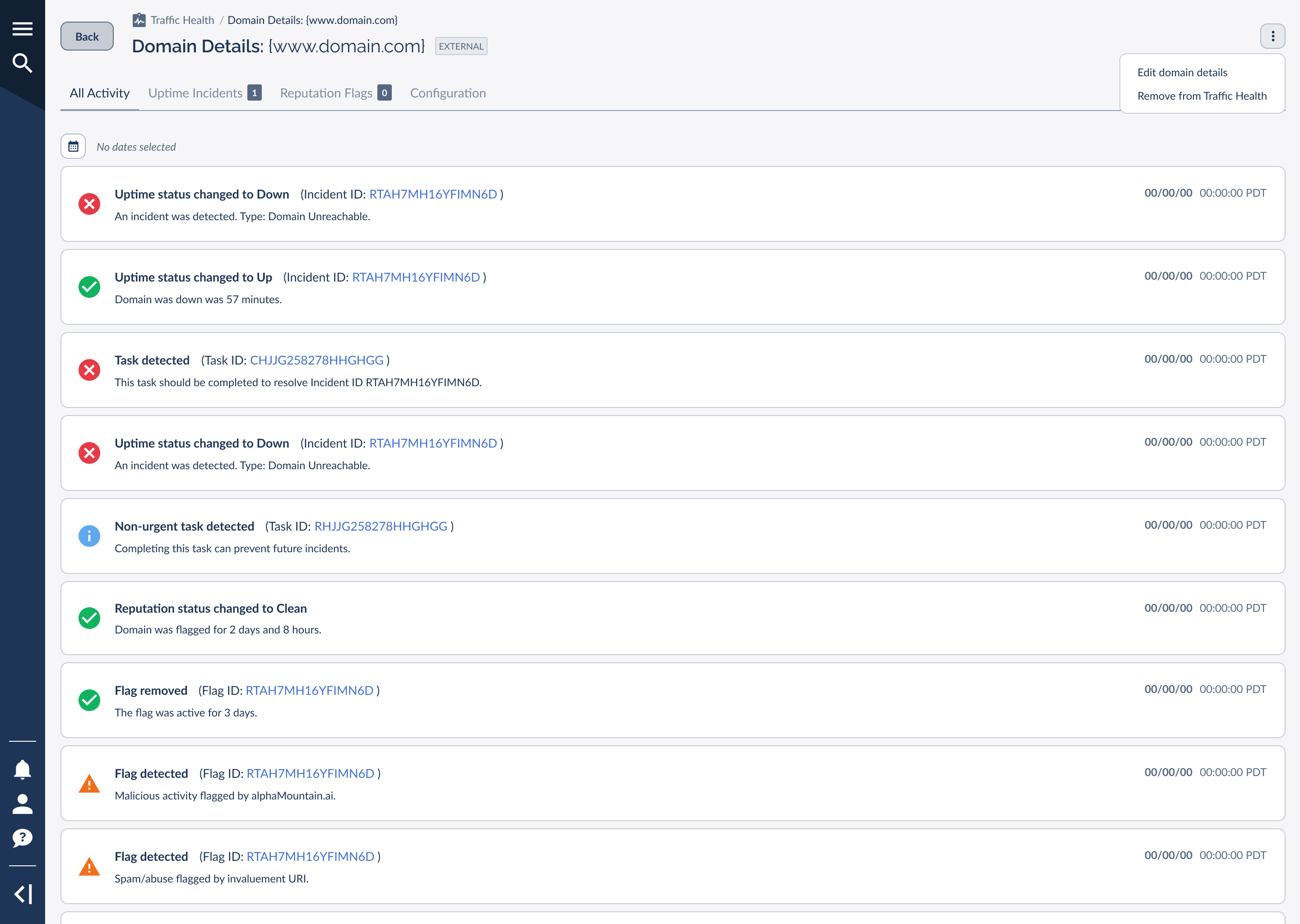Screen dimensions: 1300x924
Task: Click 'No dates selected' text
Action: pyautogui.click(x=136, y=147)
